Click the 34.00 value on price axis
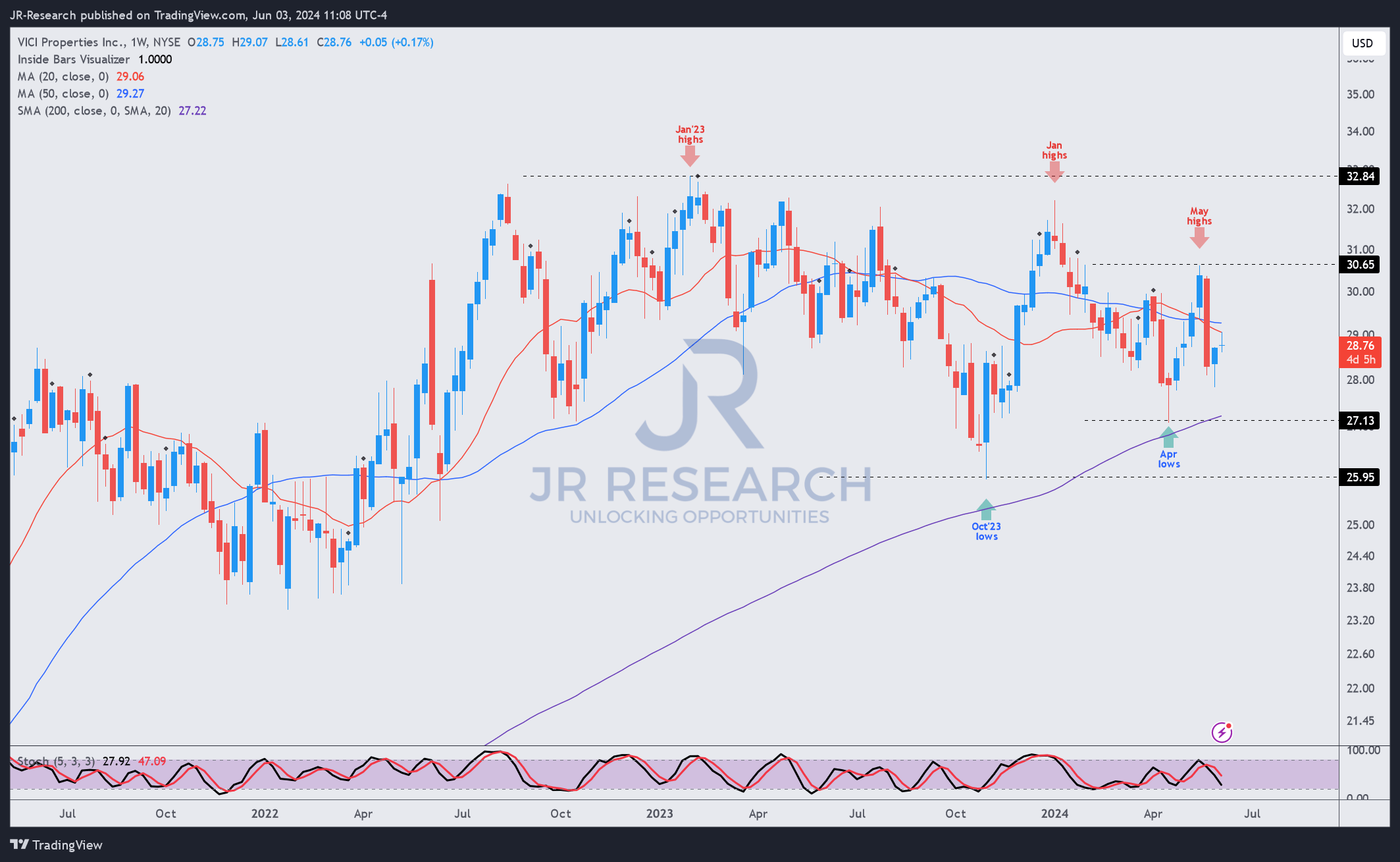This screenshot has height=862, width=1400. (1361, 131)
